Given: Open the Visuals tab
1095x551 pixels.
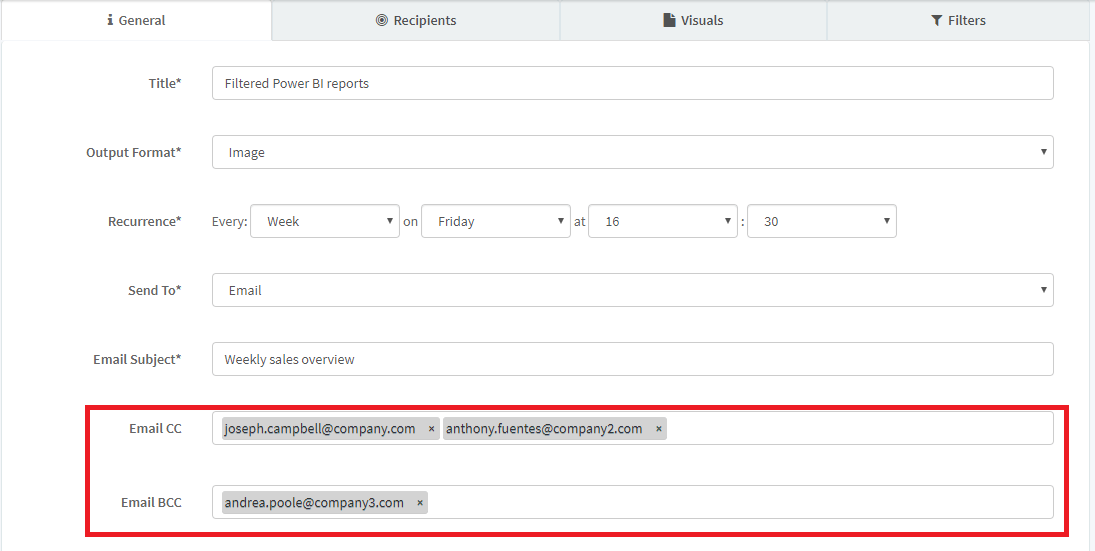Looking at the screenshot, I should point(693,20).
